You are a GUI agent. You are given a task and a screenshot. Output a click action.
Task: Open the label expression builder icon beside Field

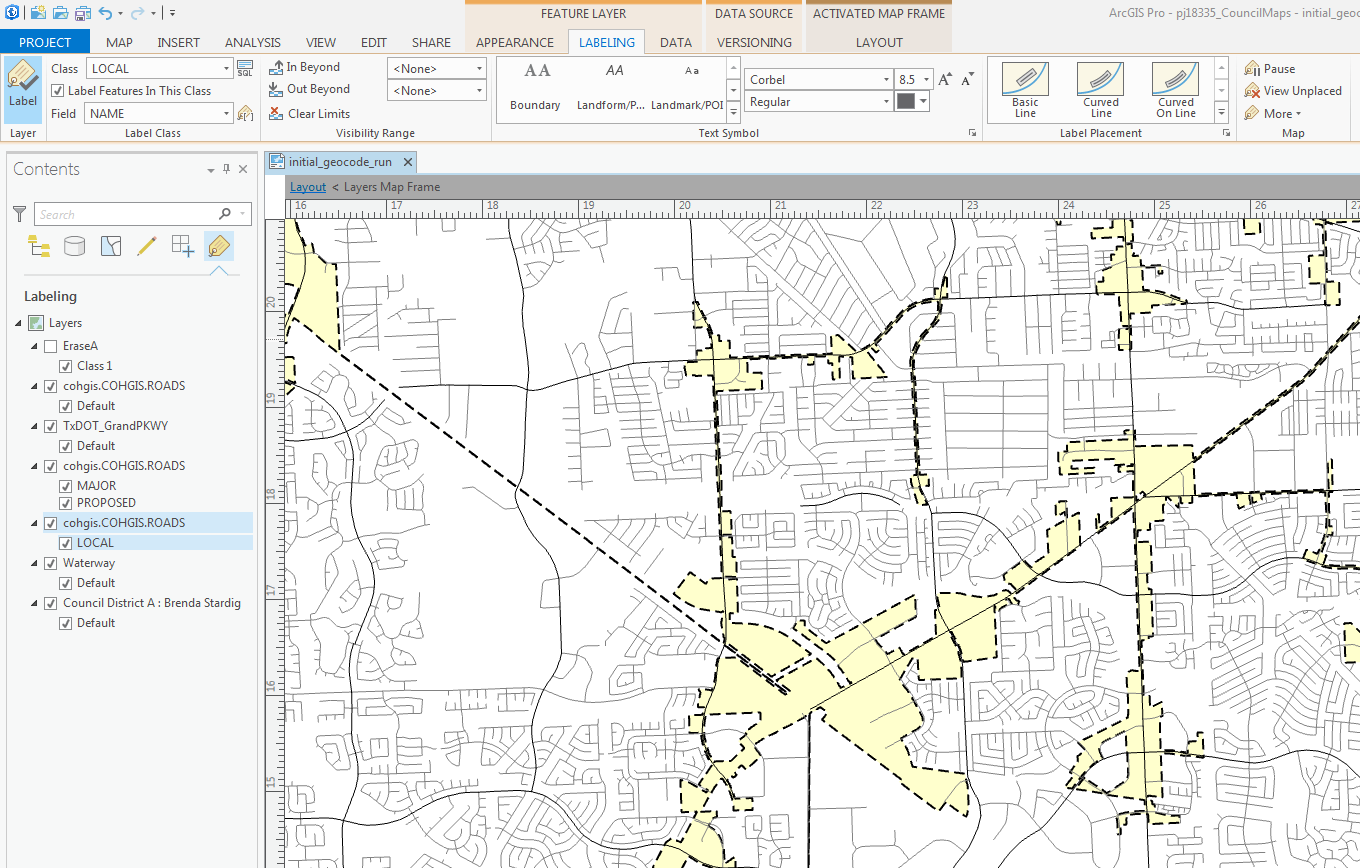pyautogui.click(x=245, y=114)
